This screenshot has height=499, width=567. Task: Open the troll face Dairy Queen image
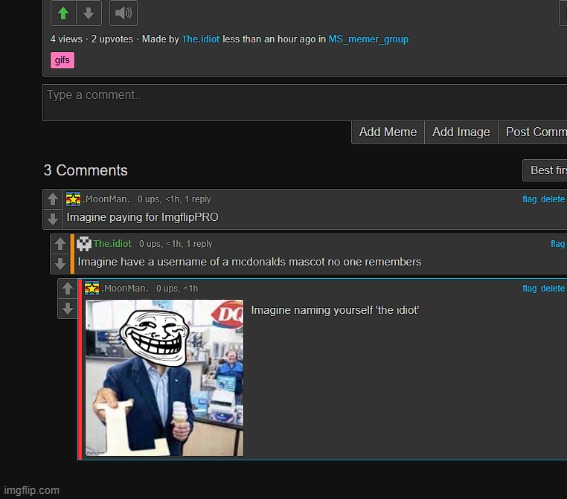click(x=164, y=378)
